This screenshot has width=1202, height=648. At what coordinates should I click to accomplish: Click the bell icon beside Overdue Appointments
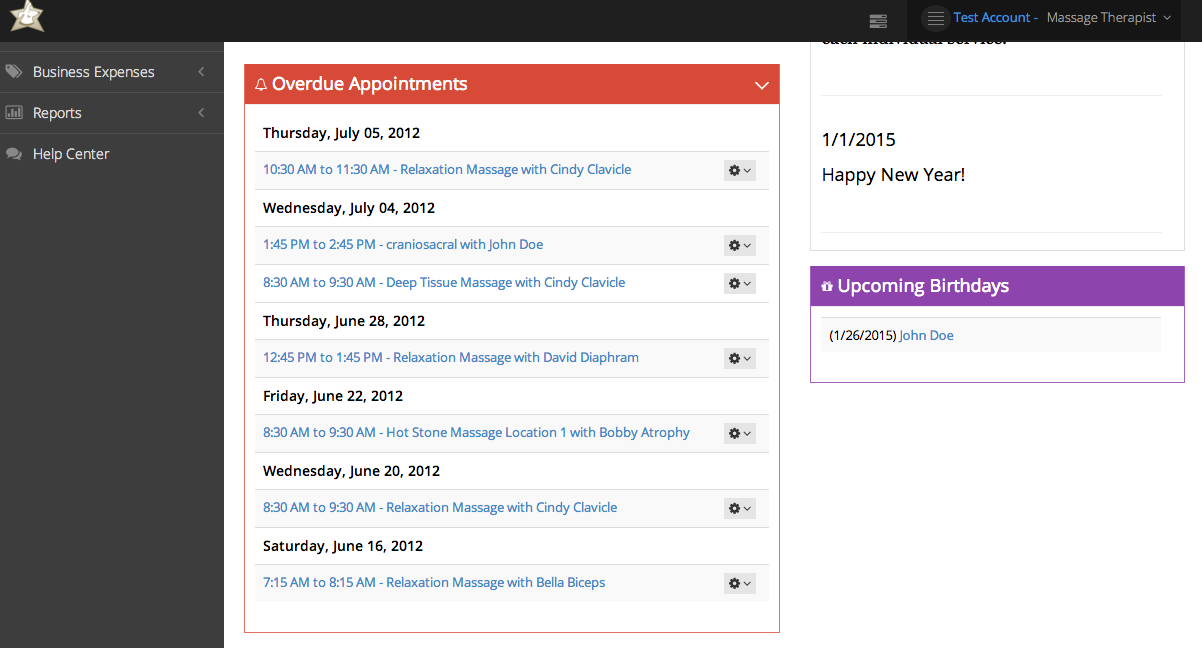point(261,85)
